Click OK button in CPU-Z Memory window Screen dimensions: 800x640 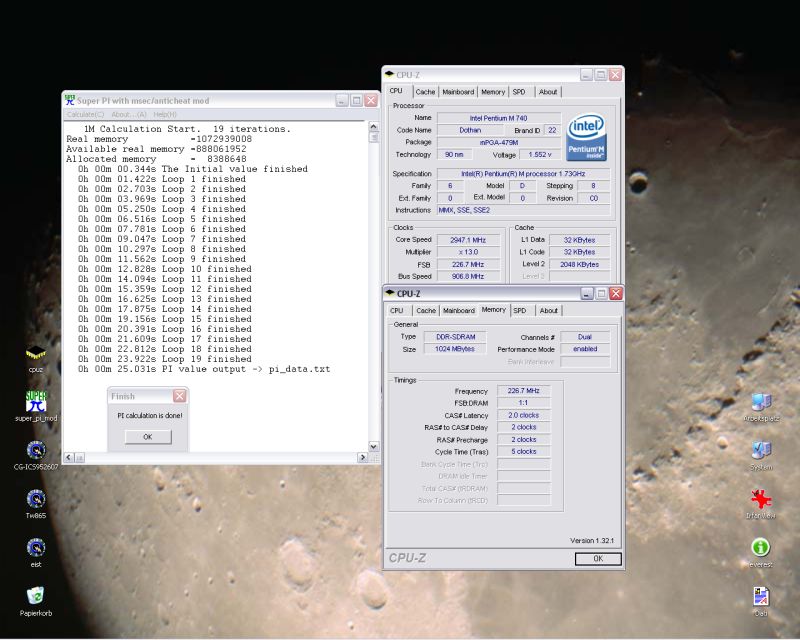point(598,559)
